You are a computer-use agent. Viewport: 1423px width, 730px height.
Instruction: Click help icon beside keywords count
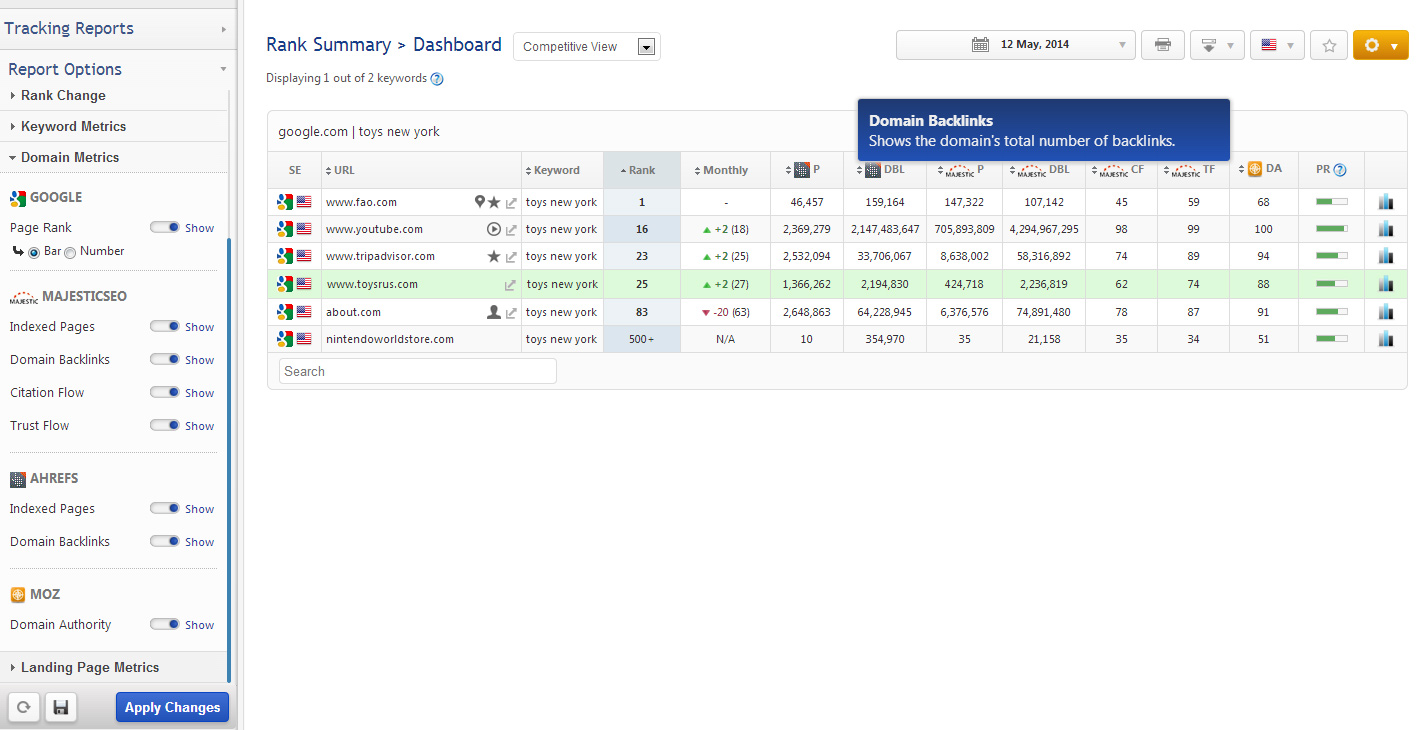437,78
